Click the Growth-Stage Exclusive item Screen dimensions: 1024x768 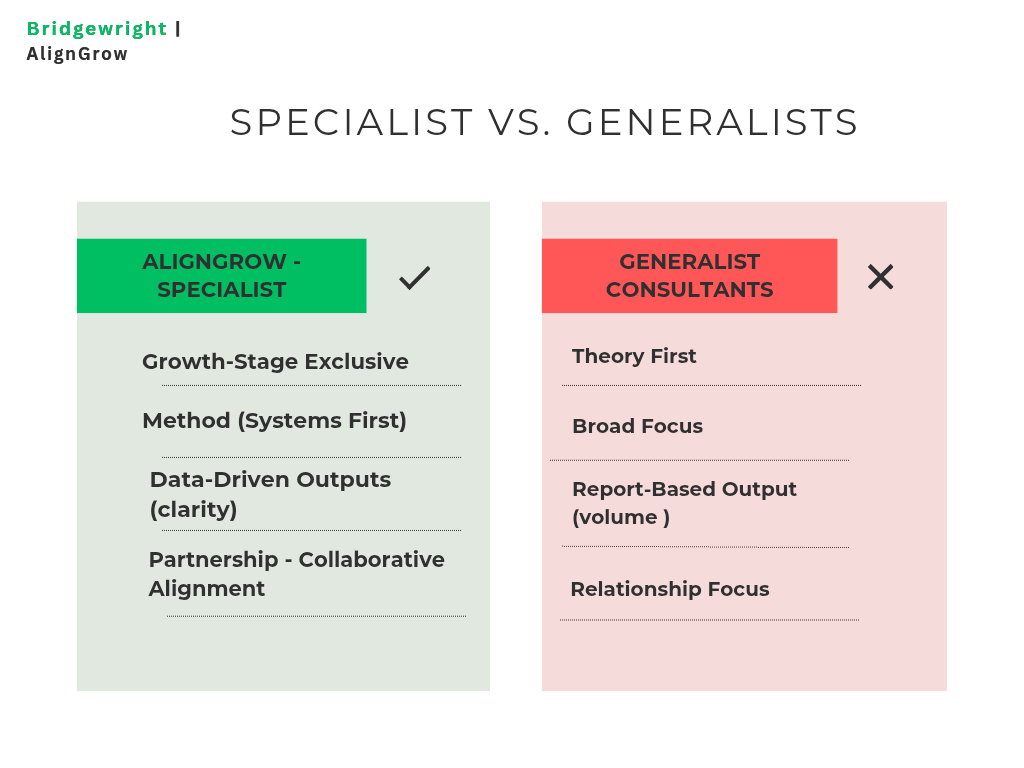275,361
